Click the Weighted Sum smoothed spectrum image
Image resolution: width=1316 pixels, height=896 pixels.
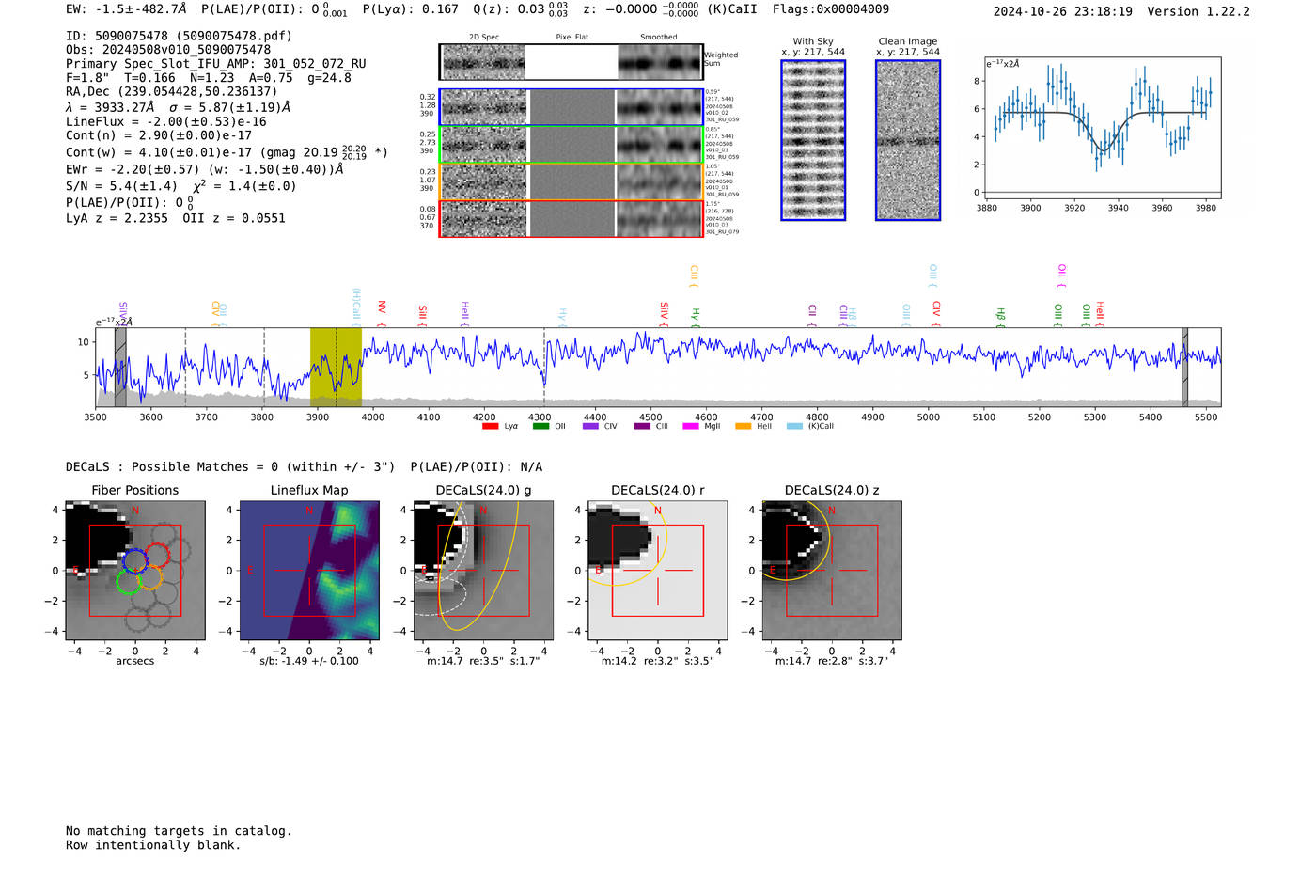click(660, 62)
